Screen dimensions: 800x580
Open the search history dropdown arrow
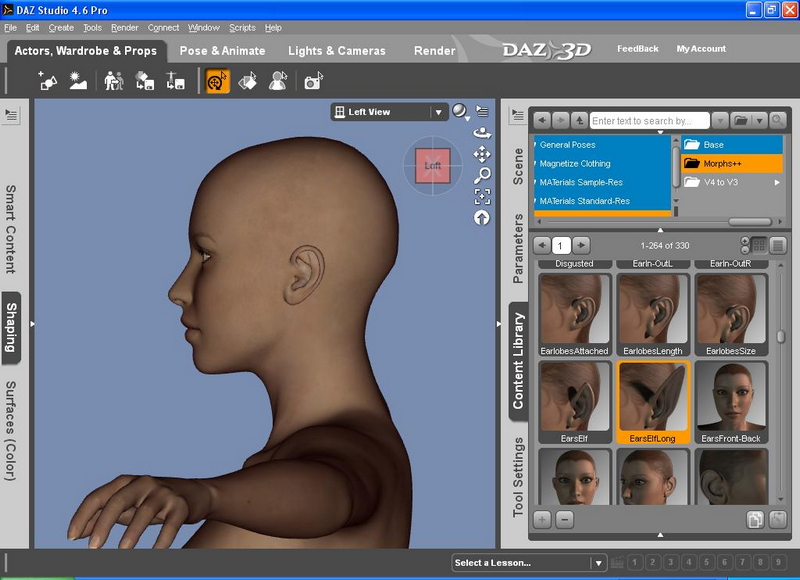720,121
